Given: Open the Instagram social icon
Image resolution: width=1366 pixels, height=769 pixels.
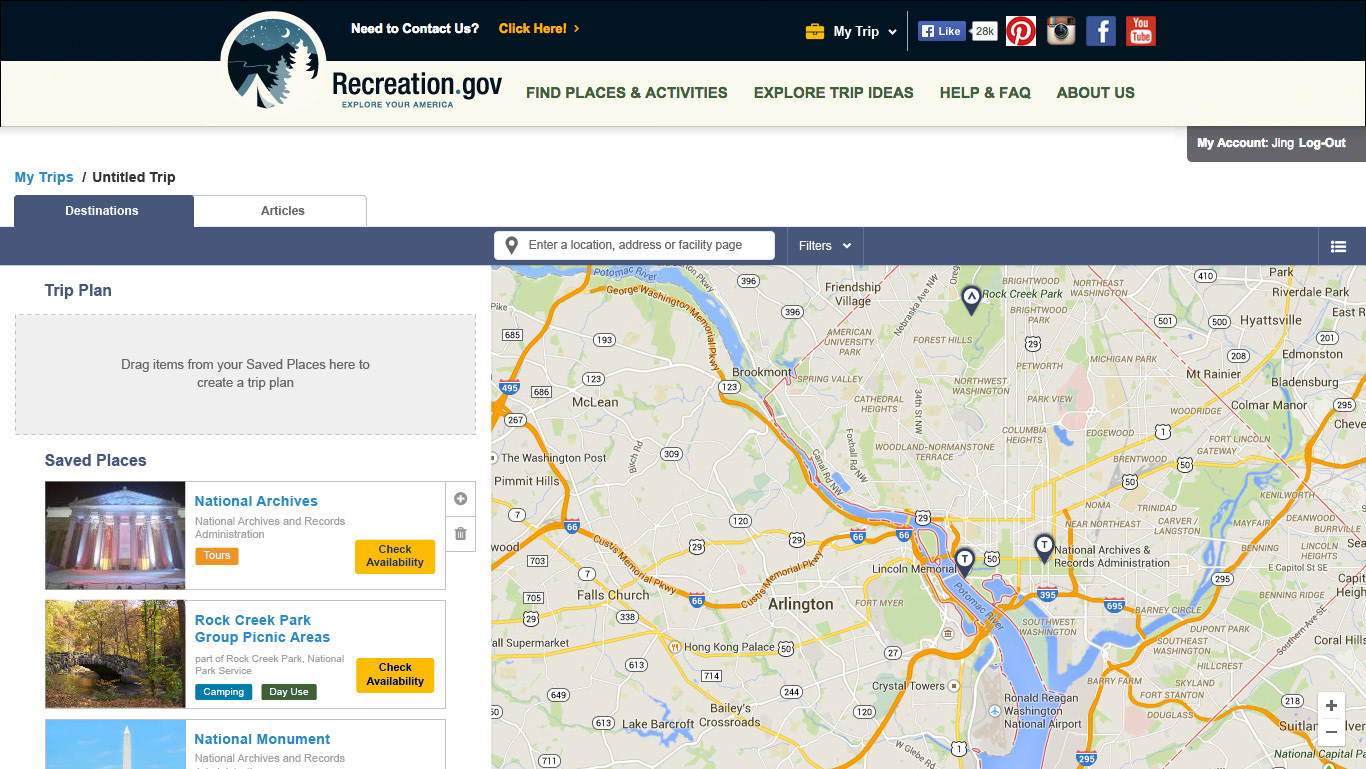Looking at the screenshot, I should pyautogui.click(x=1061, y=31).
